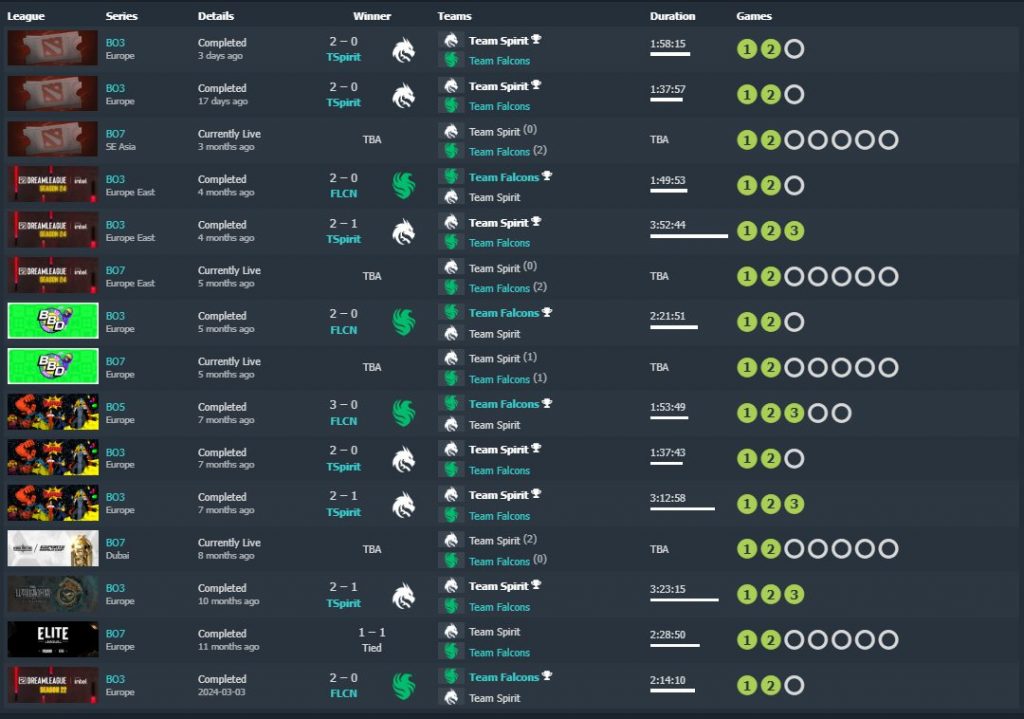Image resolution: width=1024 pixels, height=719 pixels.
Task: Open the BO7 link in the Dubai series
Action: 115,543
